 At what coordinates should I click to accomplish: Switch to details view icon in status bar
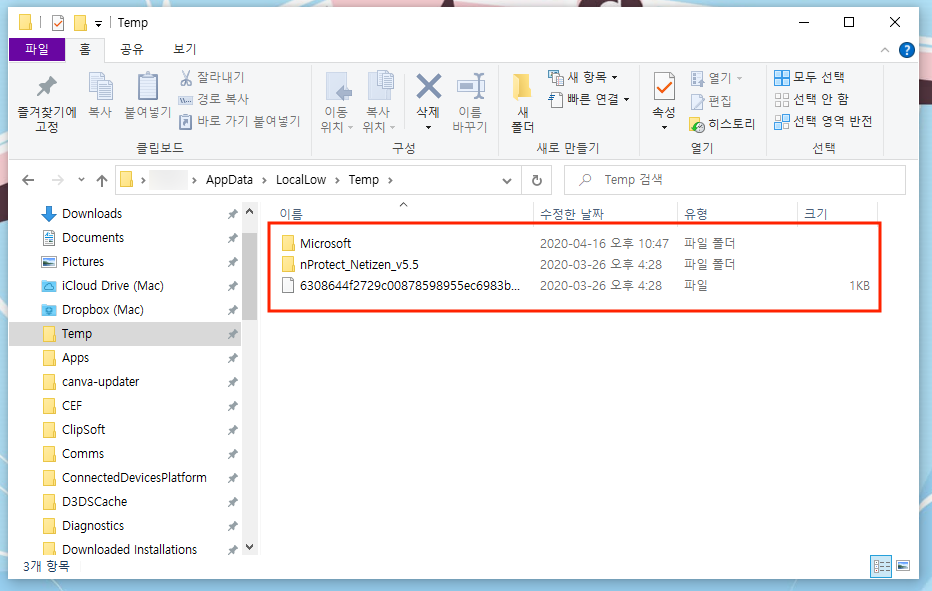pos(881,566)
